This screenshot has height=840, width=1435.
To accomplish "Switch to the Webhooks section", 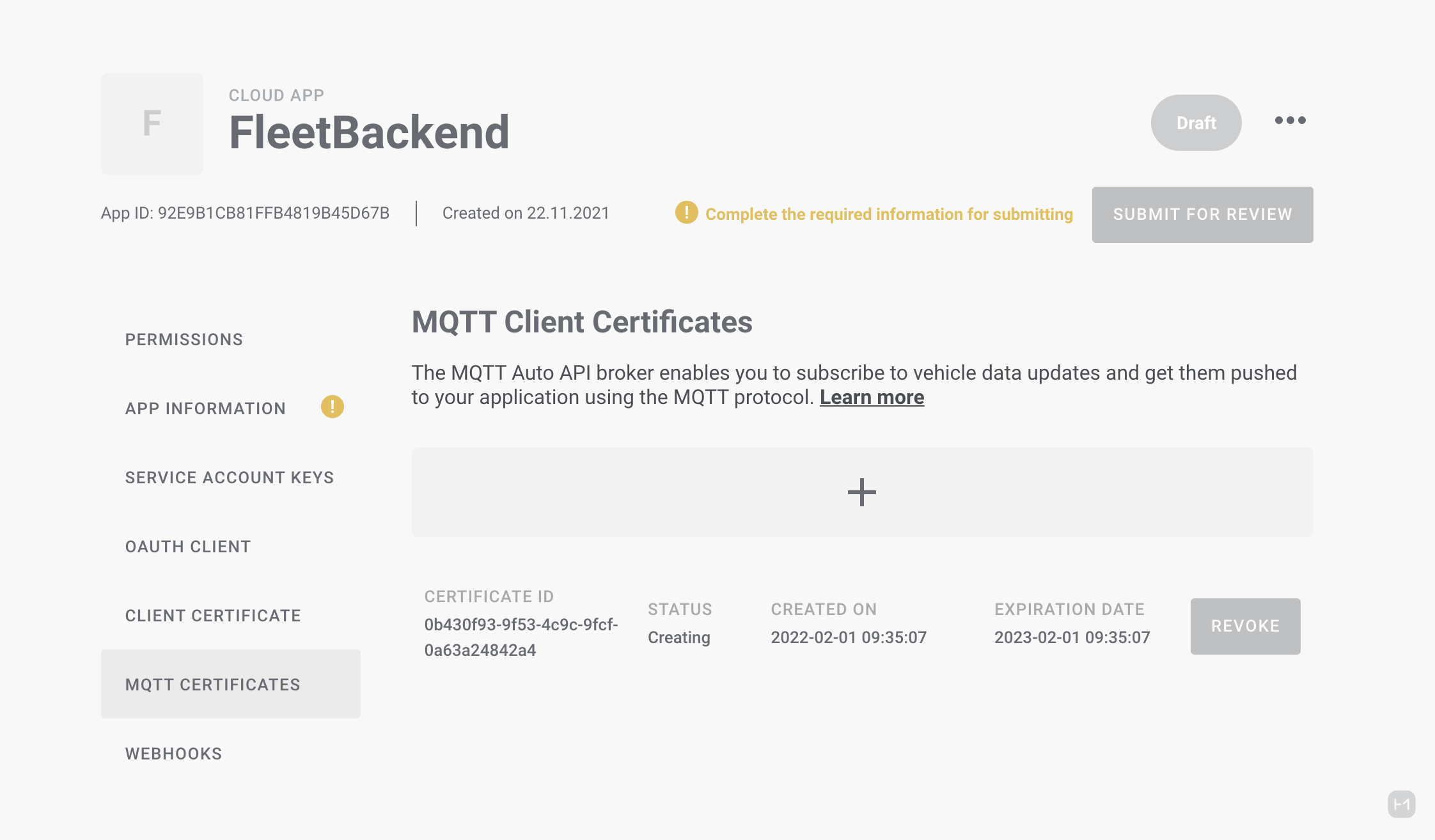I will 173,754.
